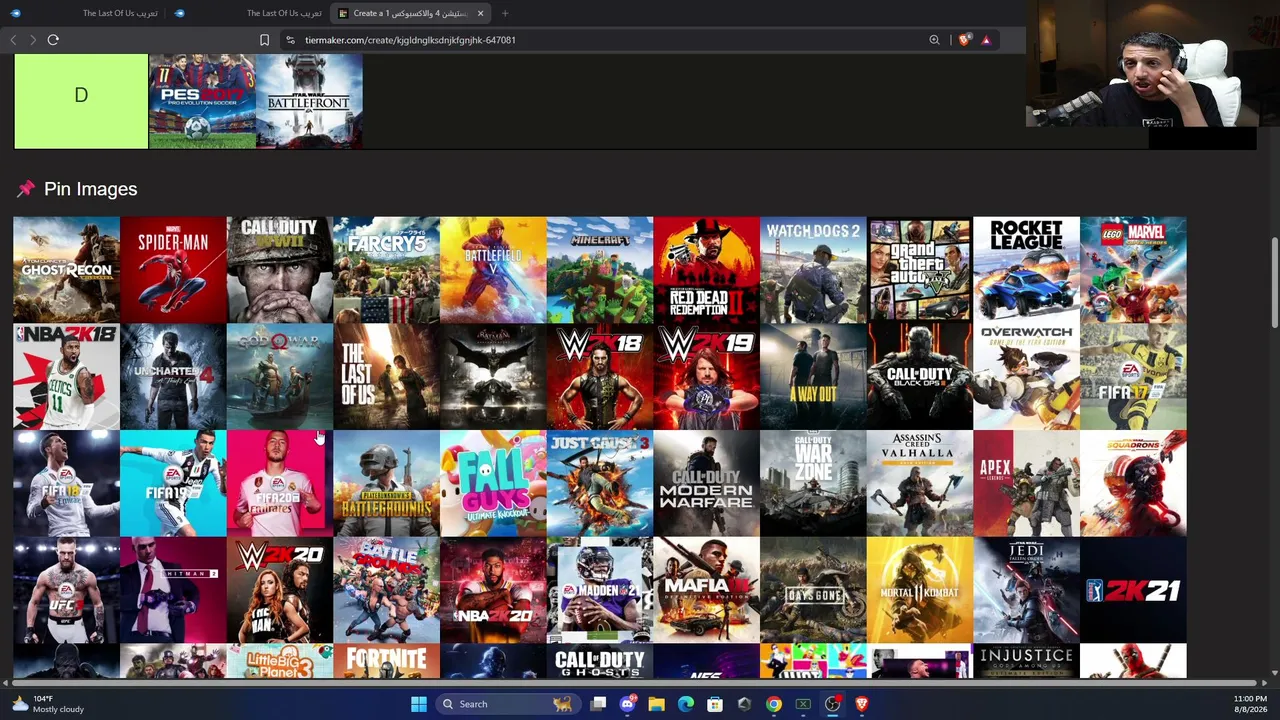Select PES 2017 in the D tier
This screenshot has width=1280, height=720.
tap(202, 101)
